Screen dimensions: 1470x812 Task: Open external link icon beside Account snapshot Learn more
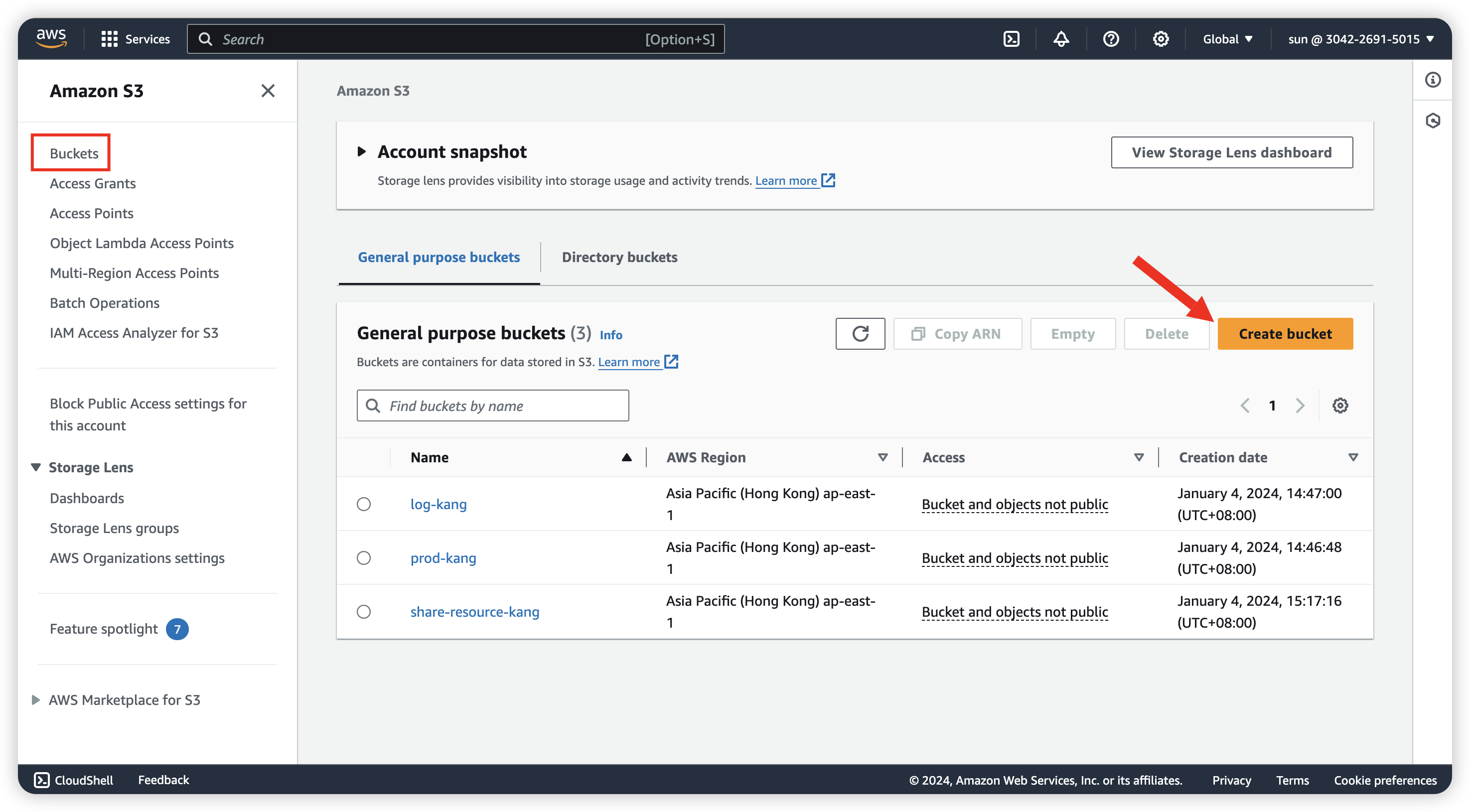tap(828, 180)
